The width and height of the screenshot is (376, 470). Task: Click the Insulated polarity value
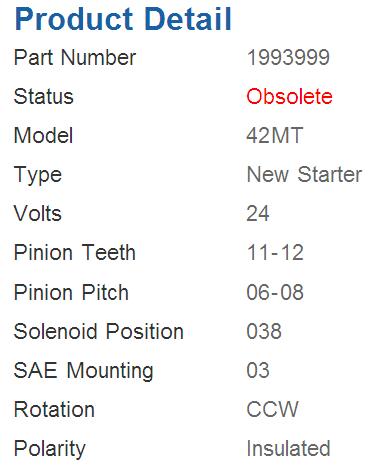288,448
